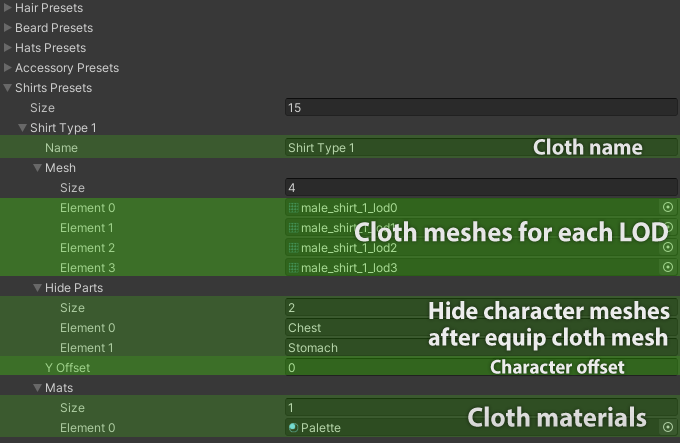Click object picker circle on Element 3 mesh

pyautogui.click(x=667, y=267)
